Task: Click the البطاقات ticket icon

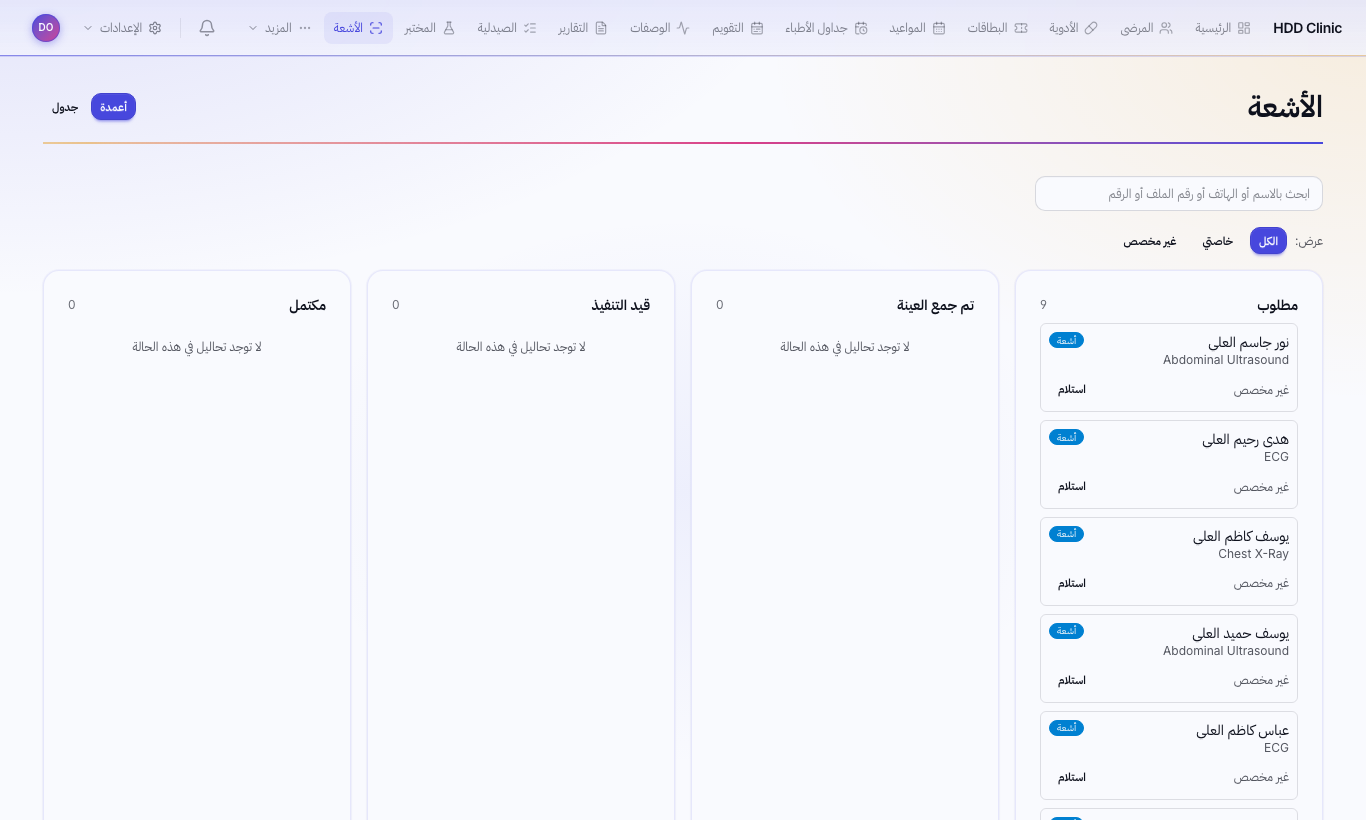Action: pyautogui.click(x=1020, y=28)
